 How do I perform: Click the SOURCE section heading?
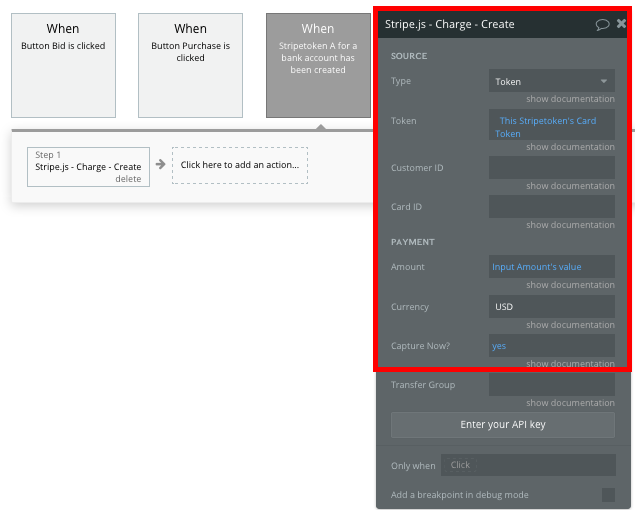[409, 56]
